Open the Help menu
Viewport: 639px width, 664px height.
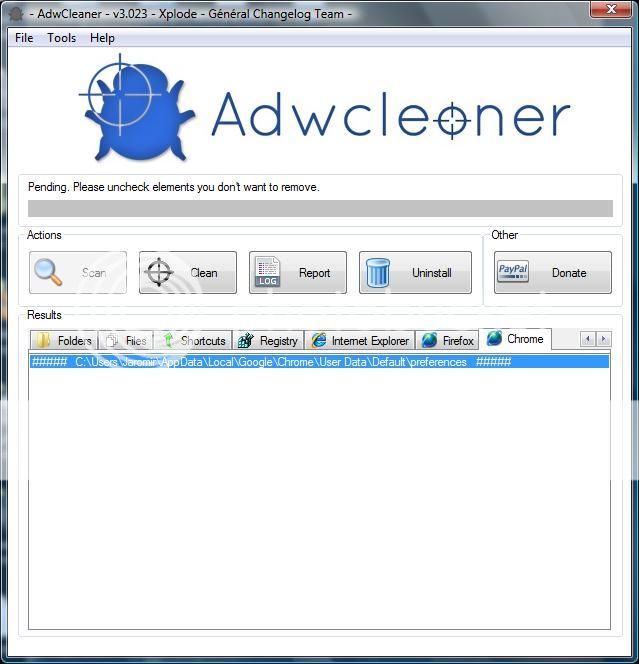(x=102, y=38)
